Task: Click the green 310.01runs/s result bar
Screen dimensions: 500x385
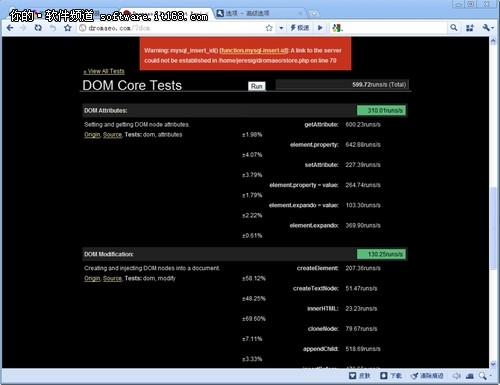Action: coord(381,110)
